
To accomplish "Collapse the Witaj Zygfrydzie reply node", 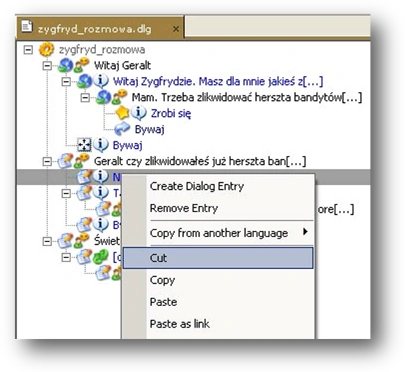I will pos(67,82).
